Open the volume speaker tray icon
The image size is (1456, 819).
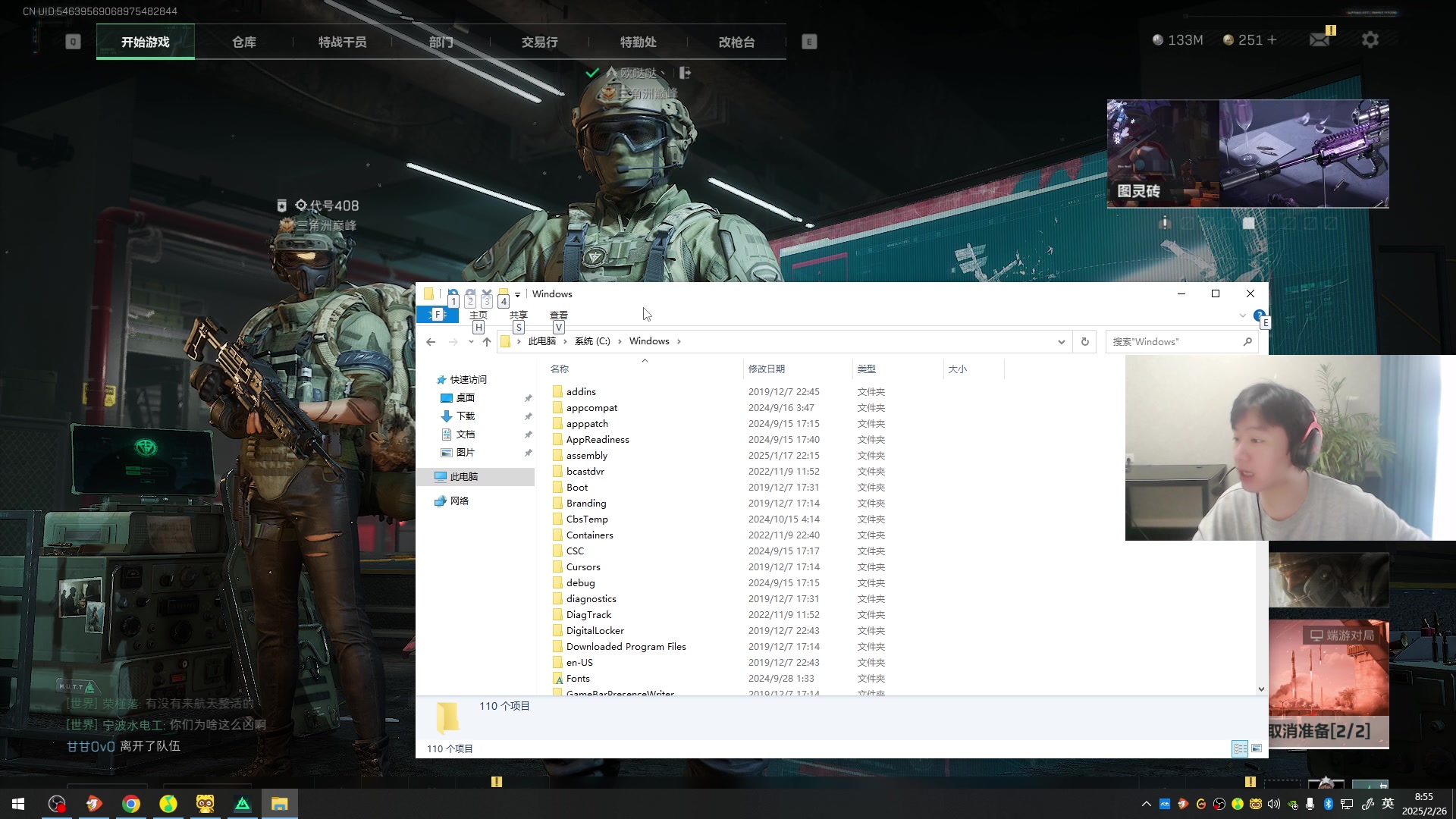[1274, 804]
